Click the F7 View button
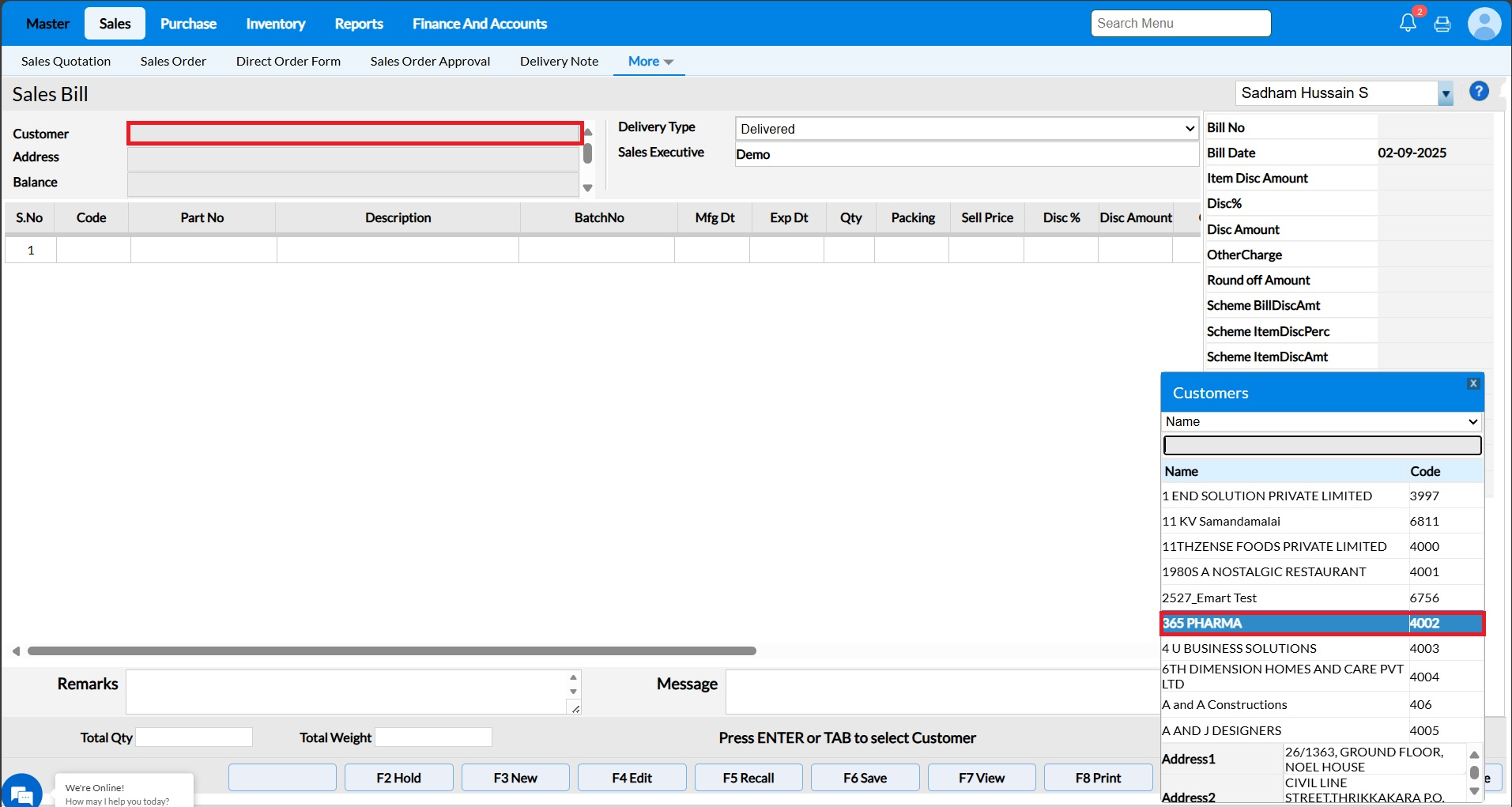Viewport: 1512px width, 807px height. coord(982,778)
